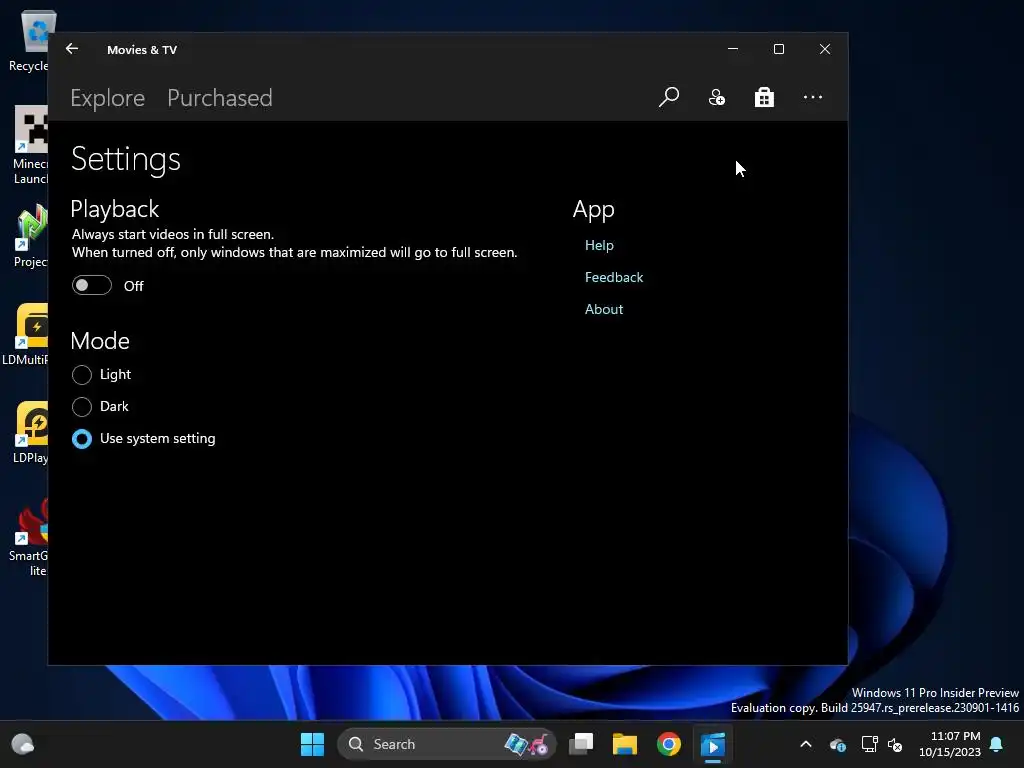Toggle the full screen playback switch
The width and height of the screenshot is (1024, 768).
click(x=91, y=285)
